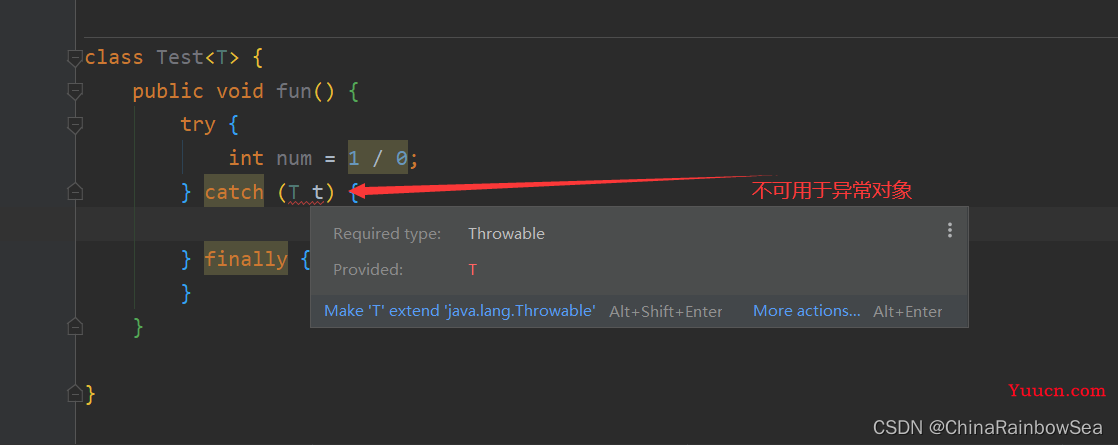Open the tooltip's three-dot options menu

coord(950,230)
